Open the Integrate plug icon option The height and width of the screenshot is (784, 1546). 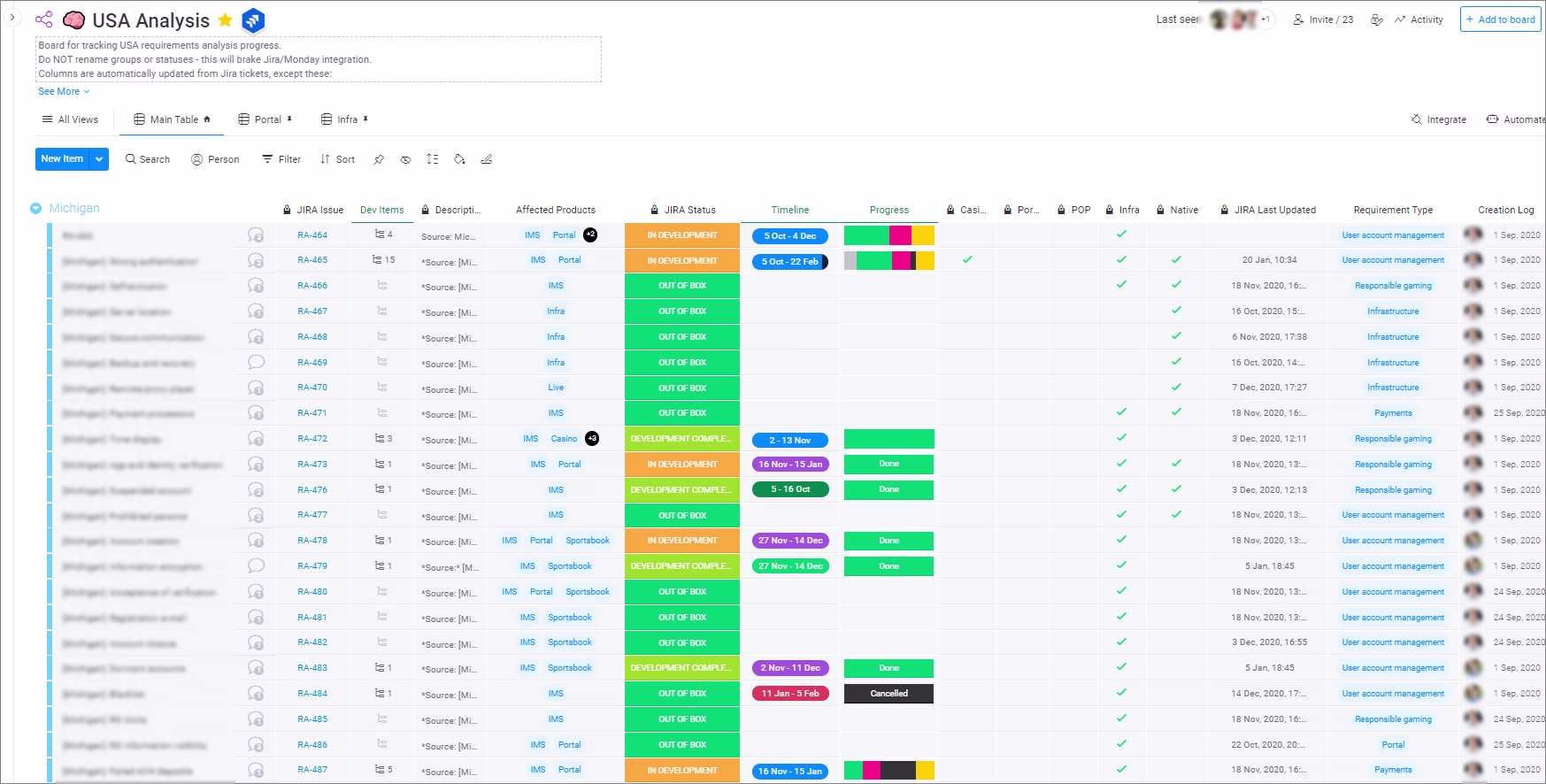point(1438,119)
